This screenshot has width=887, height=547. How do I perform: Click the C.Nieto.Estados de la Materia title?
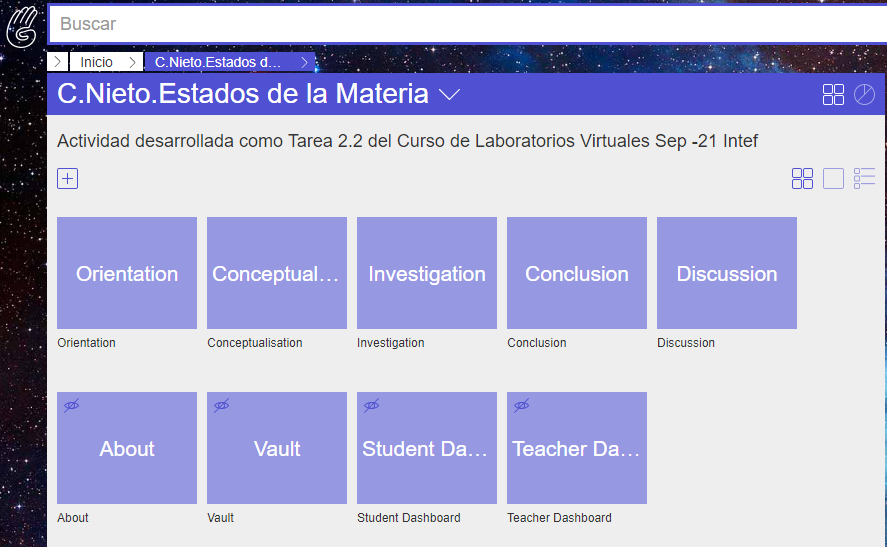[243, 94]
